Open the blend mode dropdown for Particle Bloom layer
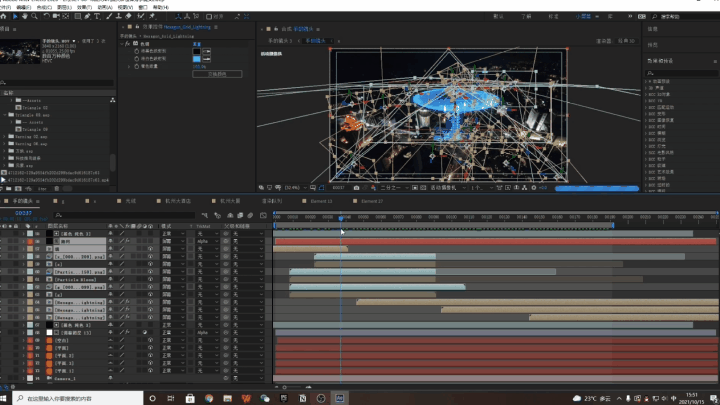 click(173, 279)
